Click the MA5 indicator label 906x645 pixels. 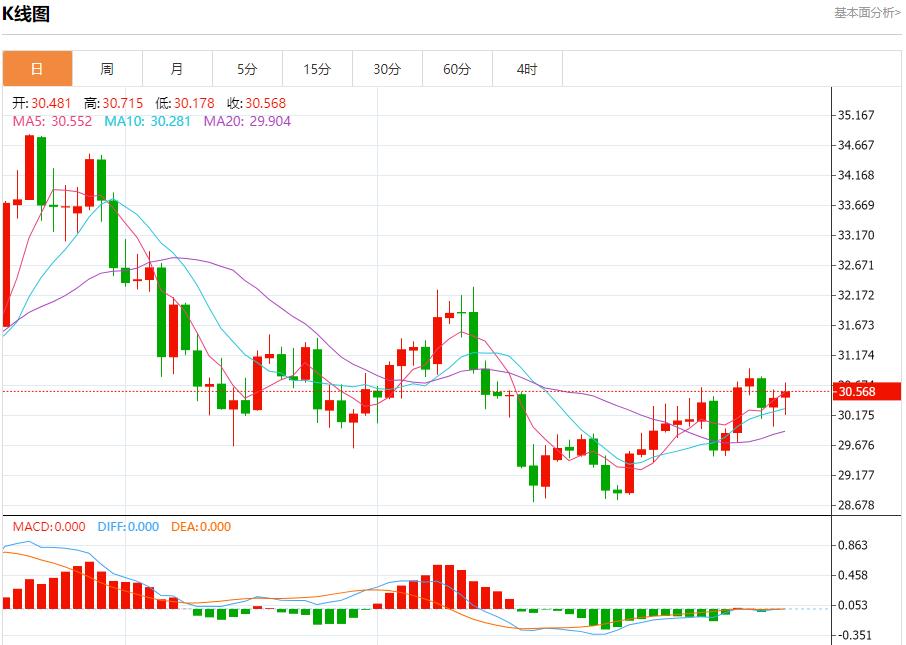pyautogui.click(x=52, y=121)
